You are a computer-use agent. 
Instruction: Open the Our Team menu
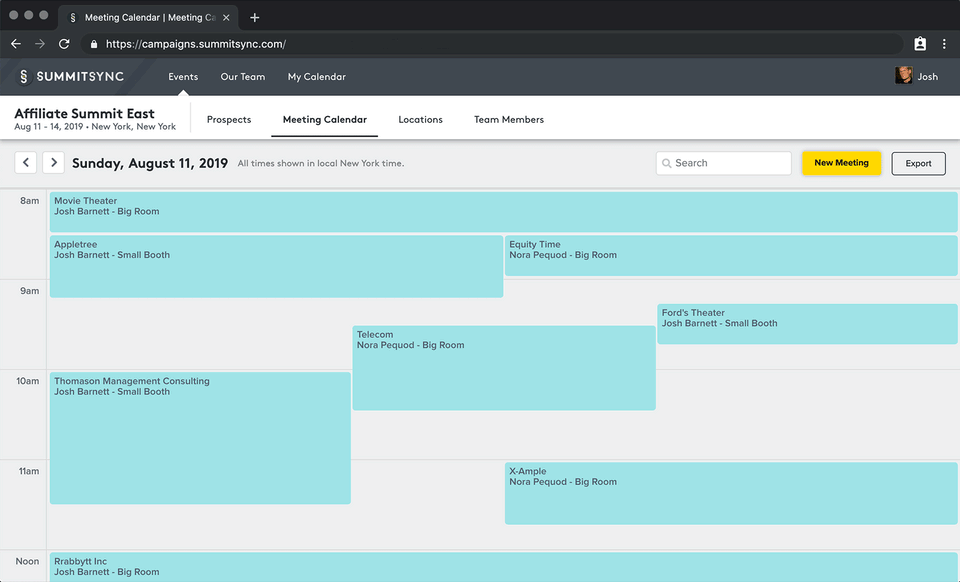click(242, 76)
